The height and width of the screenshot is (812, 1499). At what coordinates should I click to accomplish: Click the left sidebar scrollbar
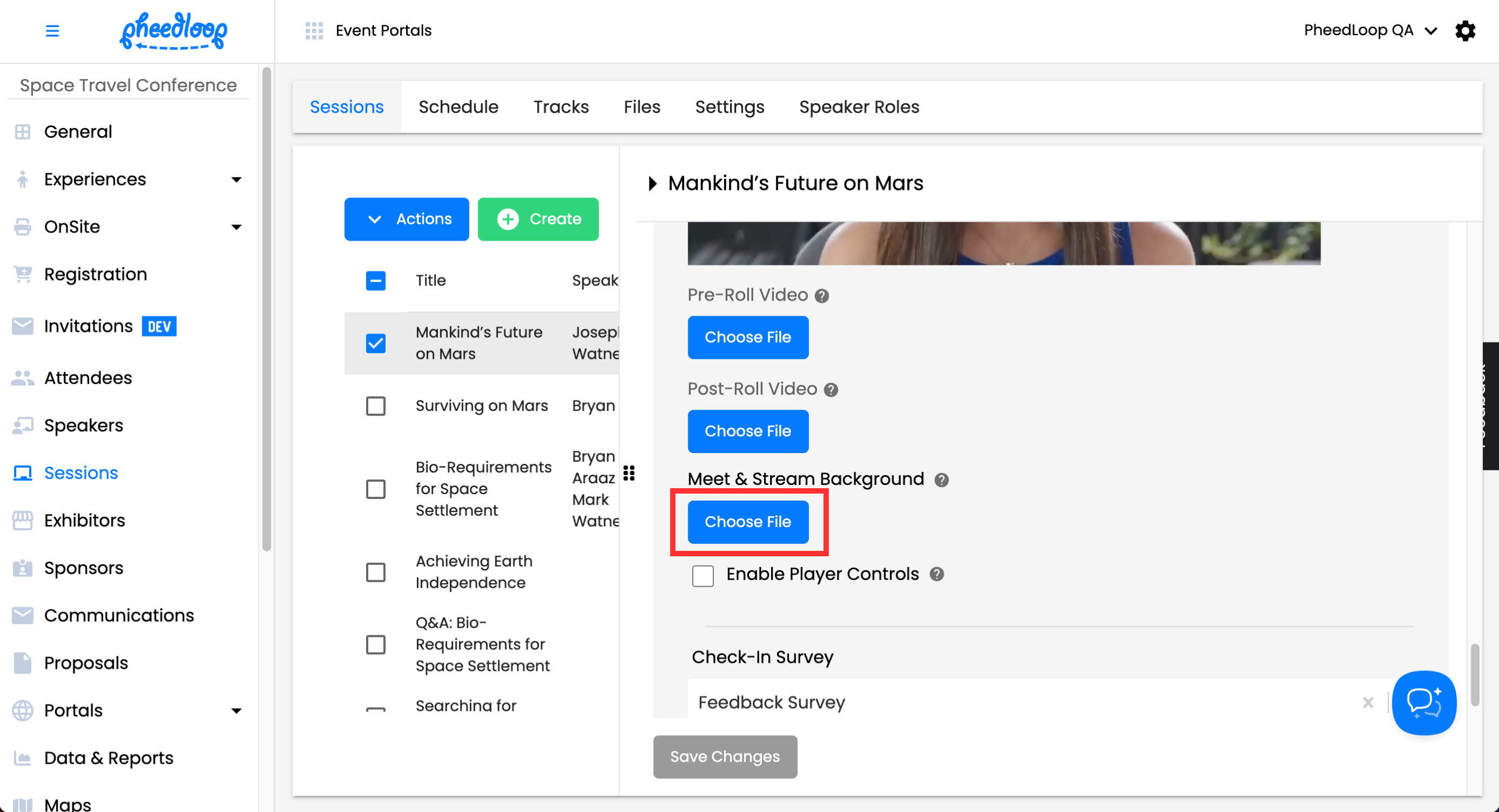pyautogui.click(x=267, y=308)
